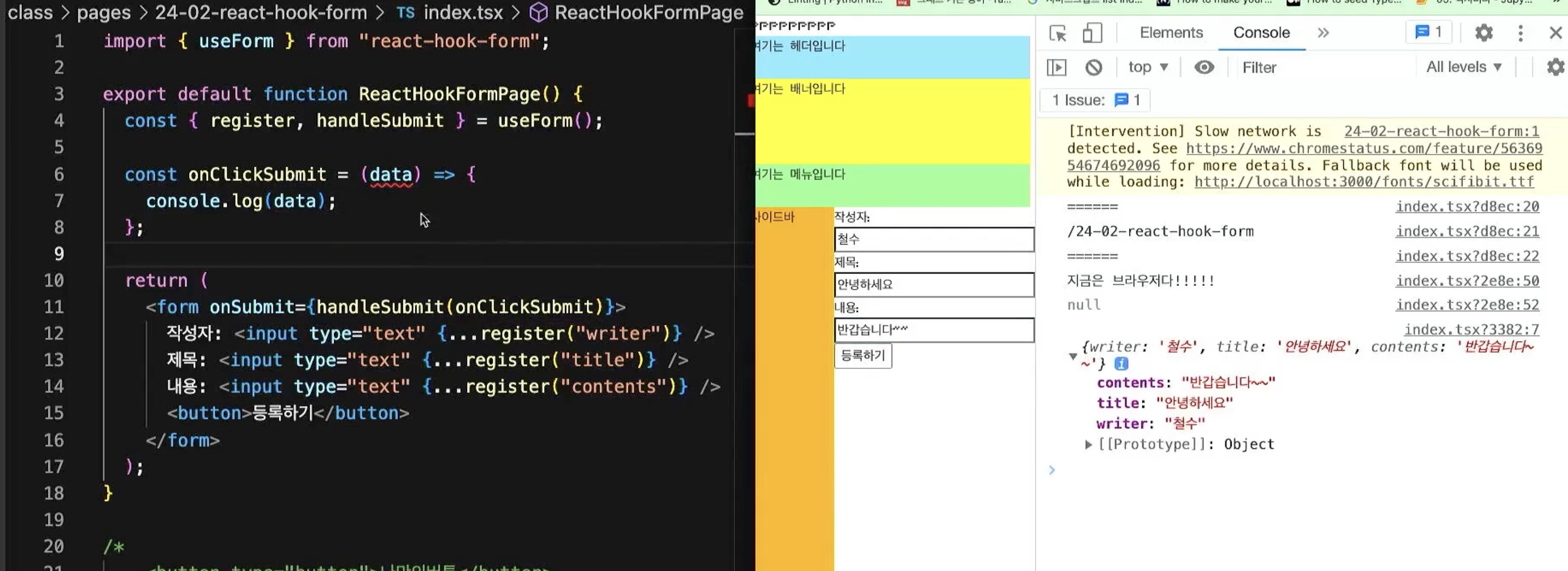Expand the [[Prototype]] Object entry

point(1088,444)
